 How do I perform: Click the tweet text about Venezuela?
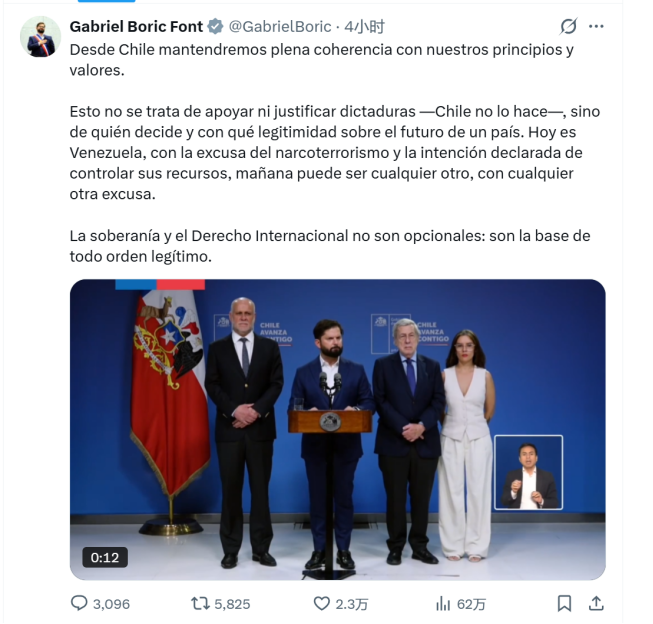click(x=335, y=152)
